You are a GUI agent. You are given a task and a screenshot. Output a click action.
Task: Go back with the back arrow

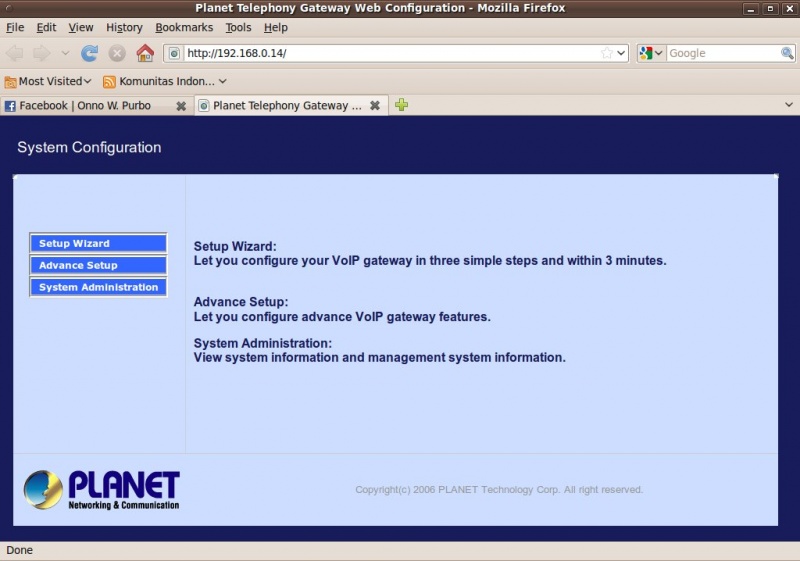[14, 53]
